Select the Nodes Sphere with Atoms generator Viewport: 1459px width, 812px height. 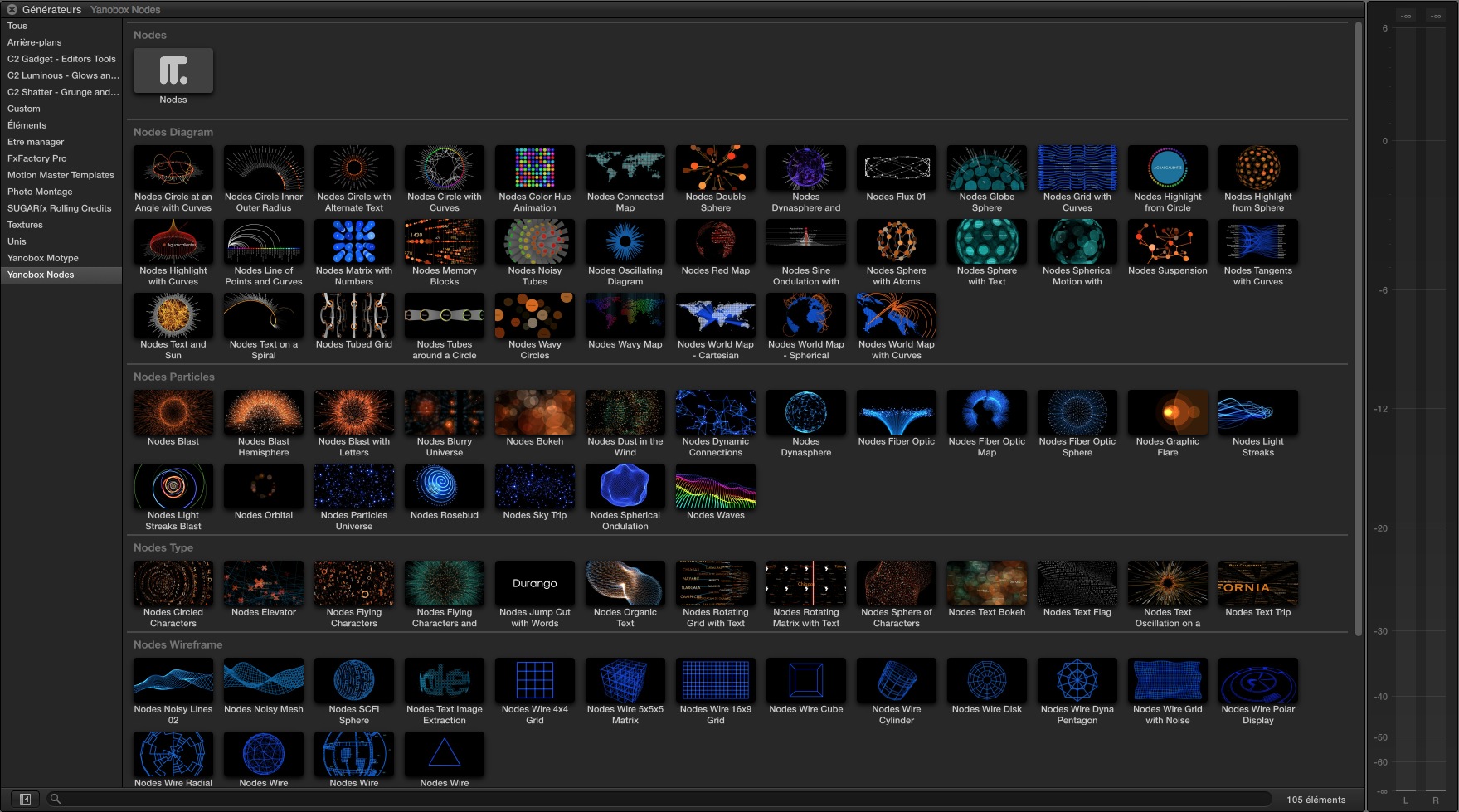click(896, 241)
